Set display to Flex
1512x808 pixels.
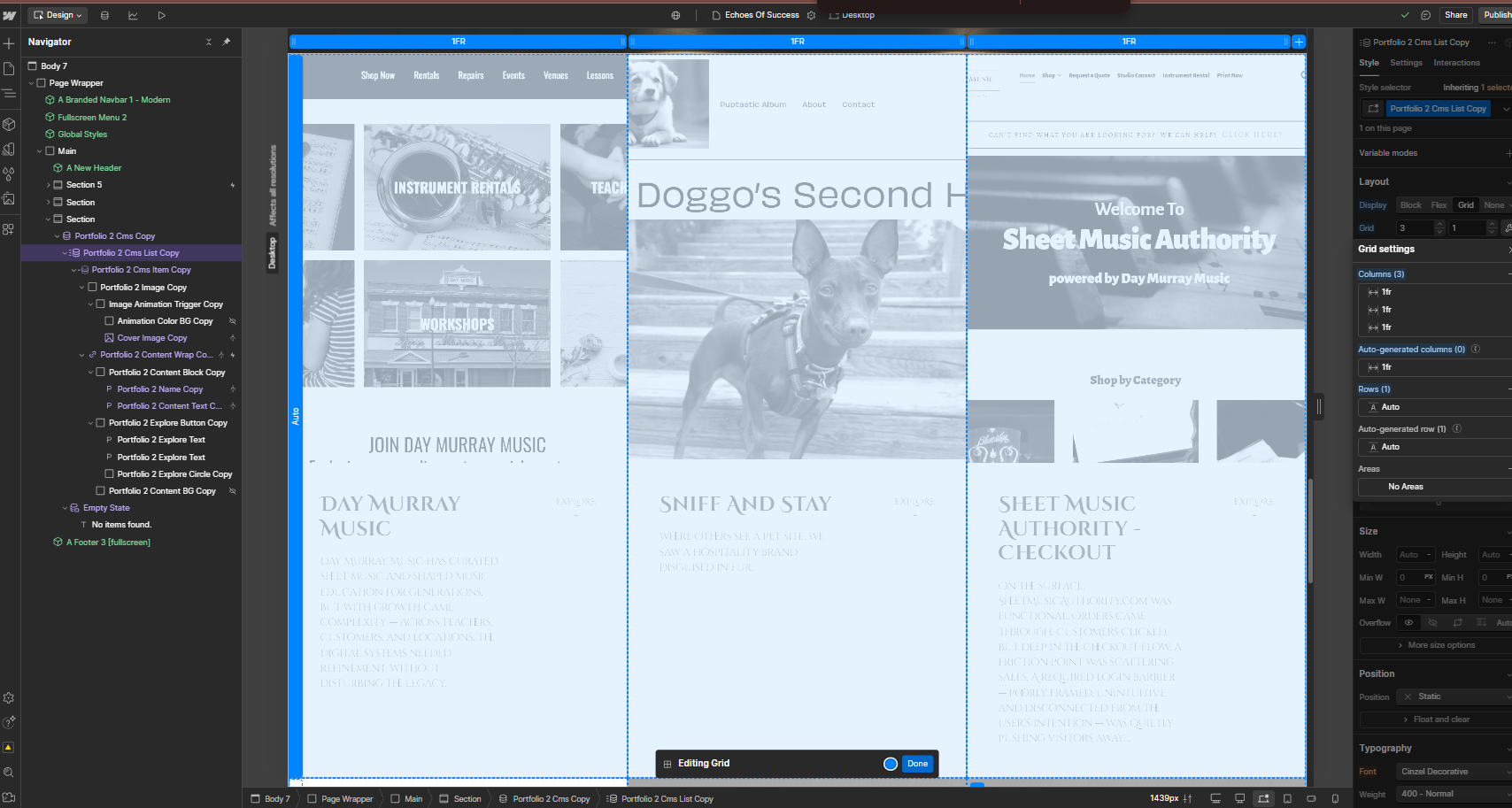pyautogui.click(x=1439, y=205)
